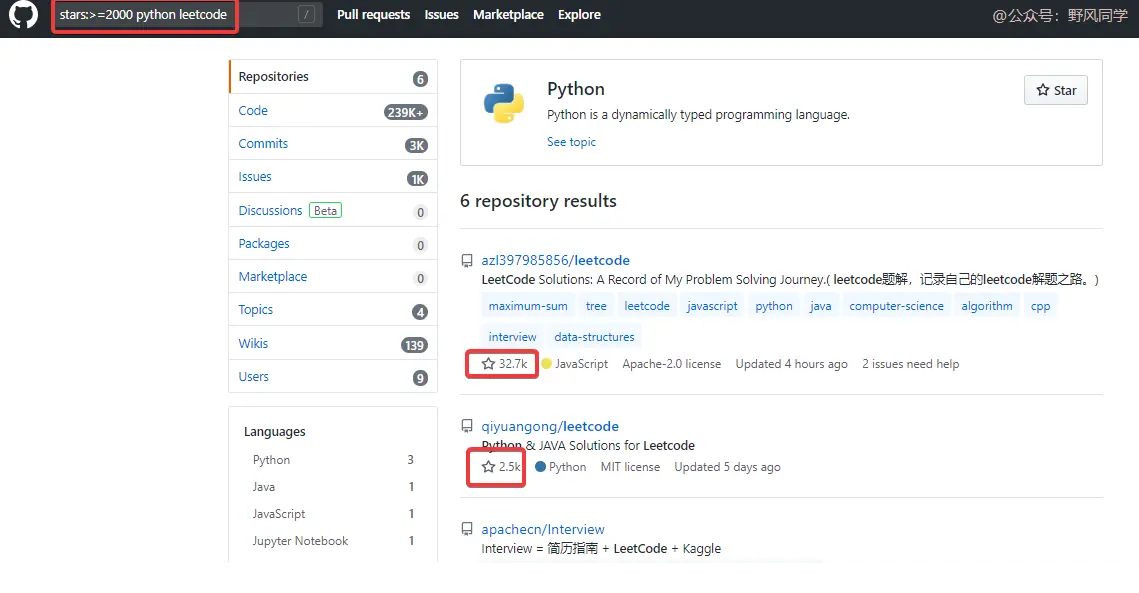This screenshot has height=593, width=1139.
Task: Click the "data-structures" topic tag
Action: [594, 337]
